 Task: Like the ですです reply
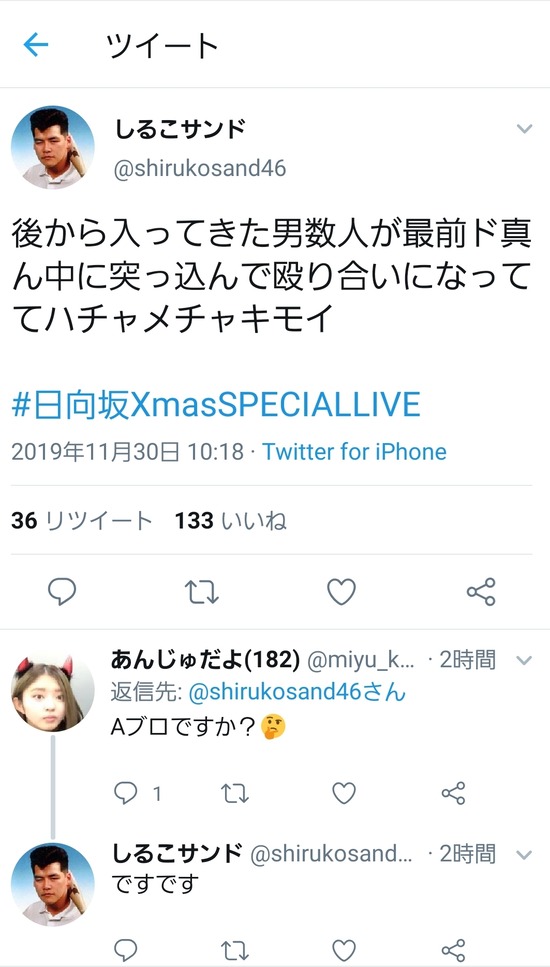[344, 950]
